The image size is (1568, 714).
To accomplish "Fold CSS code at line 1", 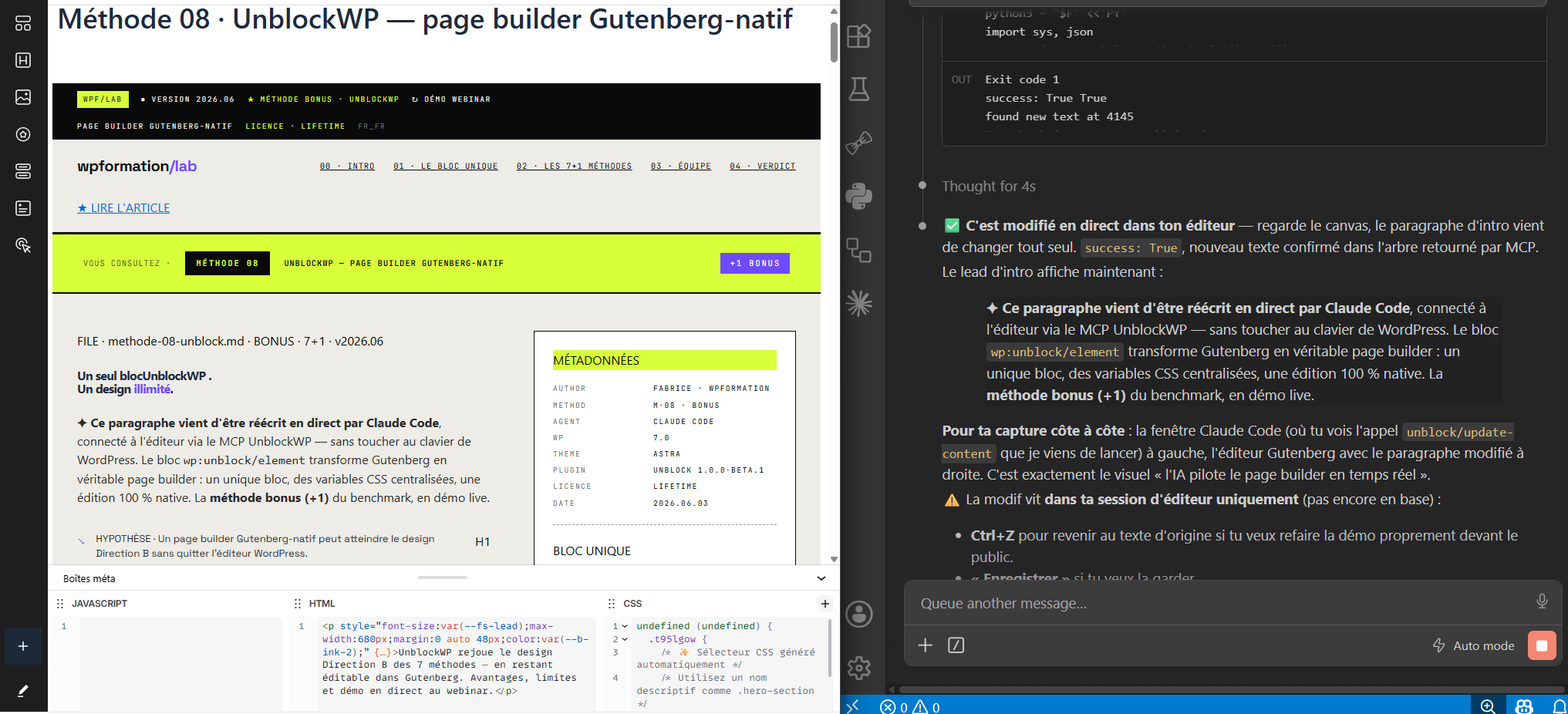I will pos(625,626).
